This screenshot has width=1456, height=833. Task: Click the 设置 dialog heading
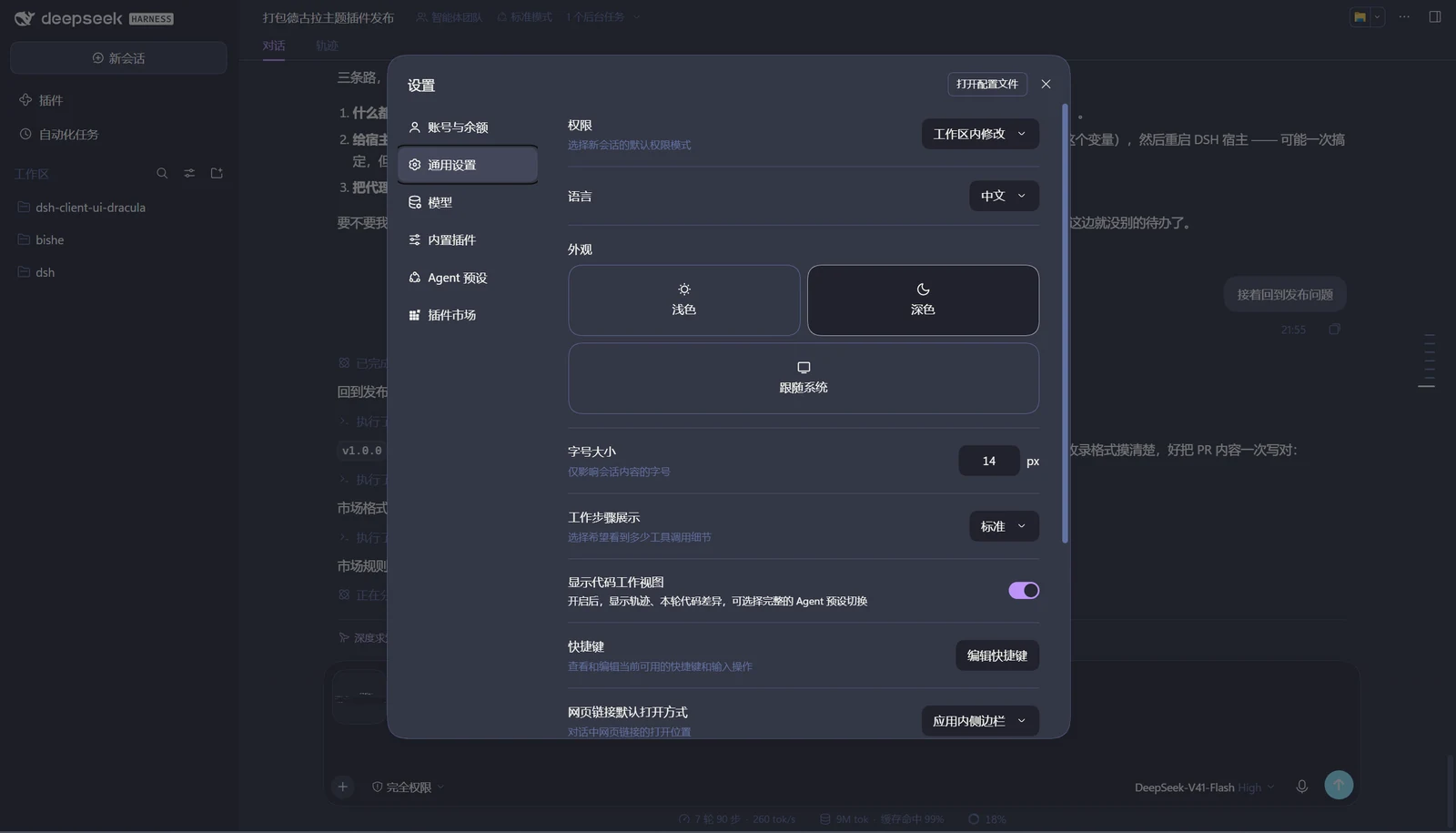click(x=421, y=86)
